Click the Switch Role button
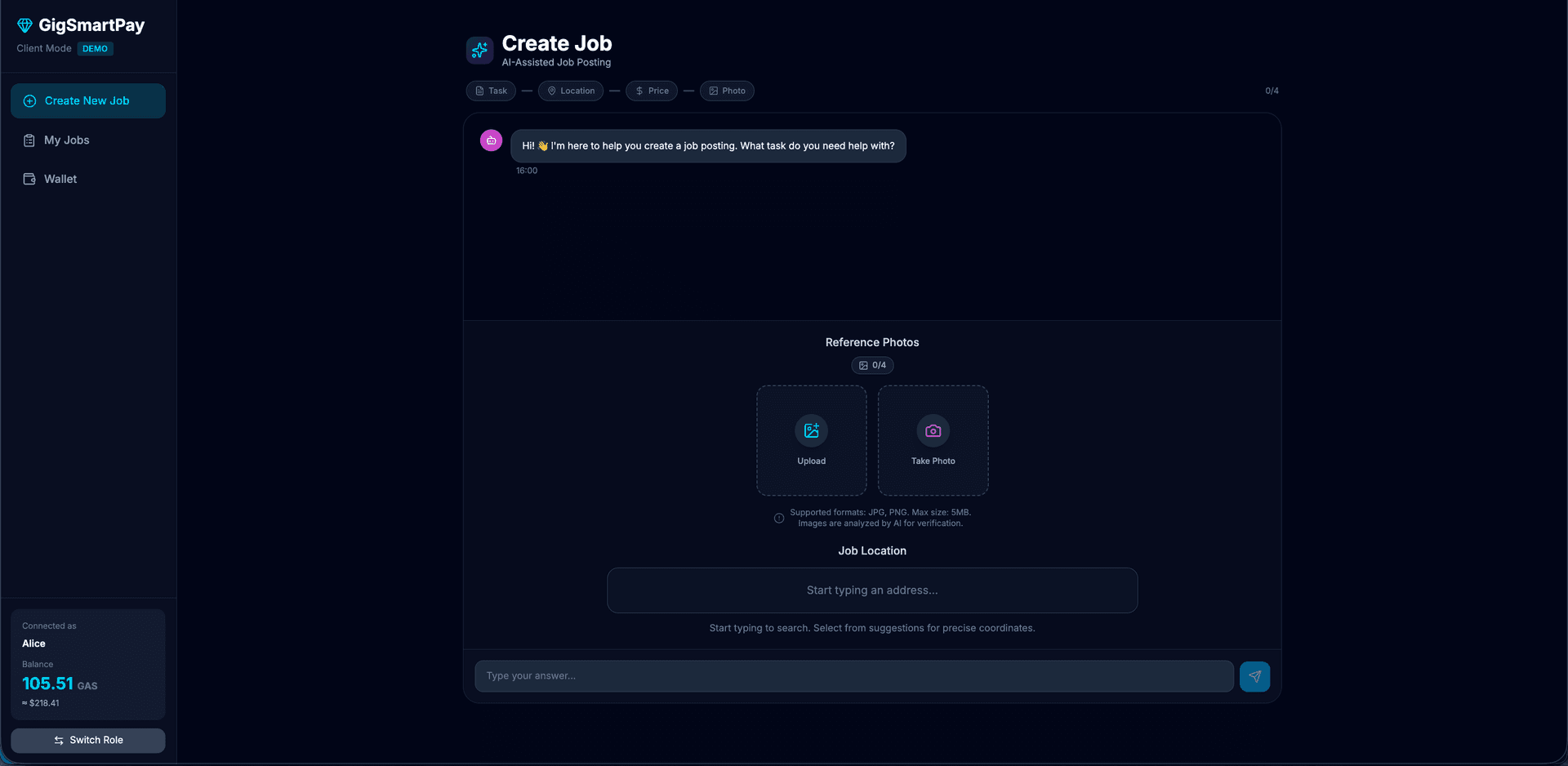Viewport: 1568px width, 766px height. point(87,740)
